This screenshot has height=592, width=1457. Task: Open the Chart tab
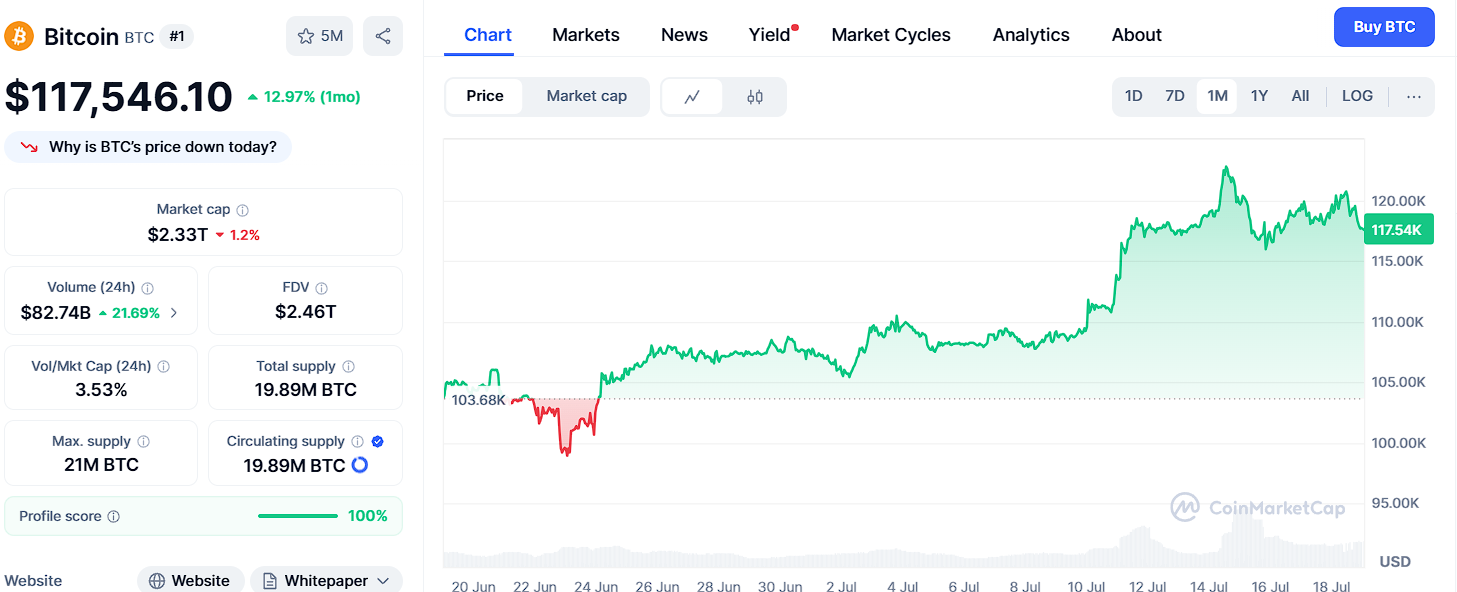[488, 35]
